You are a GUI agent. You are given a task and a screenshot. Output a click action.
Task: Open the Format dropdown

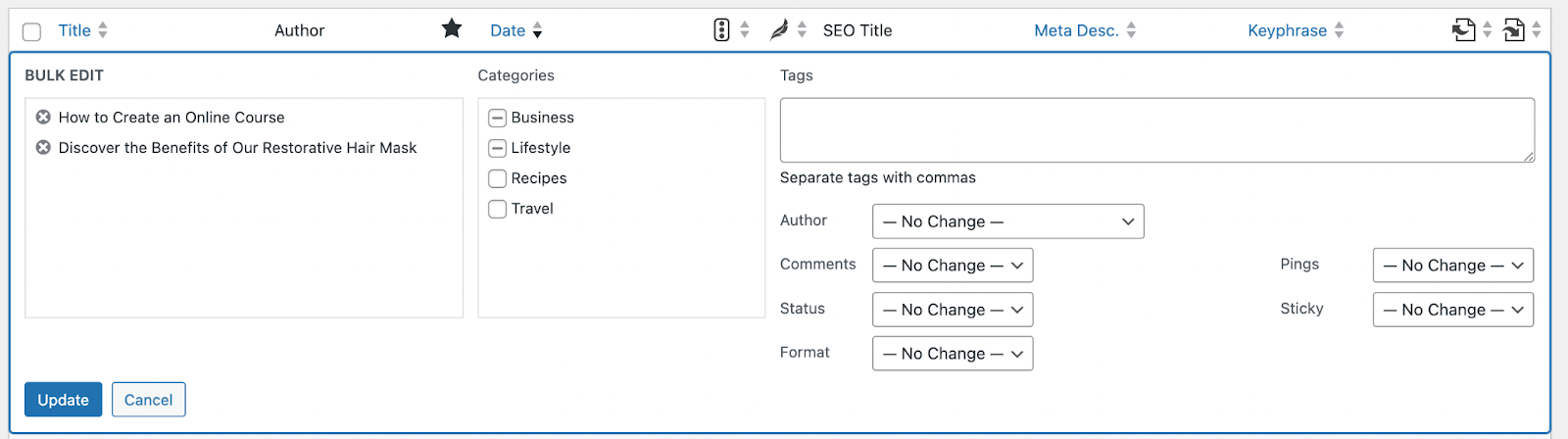click(x=953, y=354)
